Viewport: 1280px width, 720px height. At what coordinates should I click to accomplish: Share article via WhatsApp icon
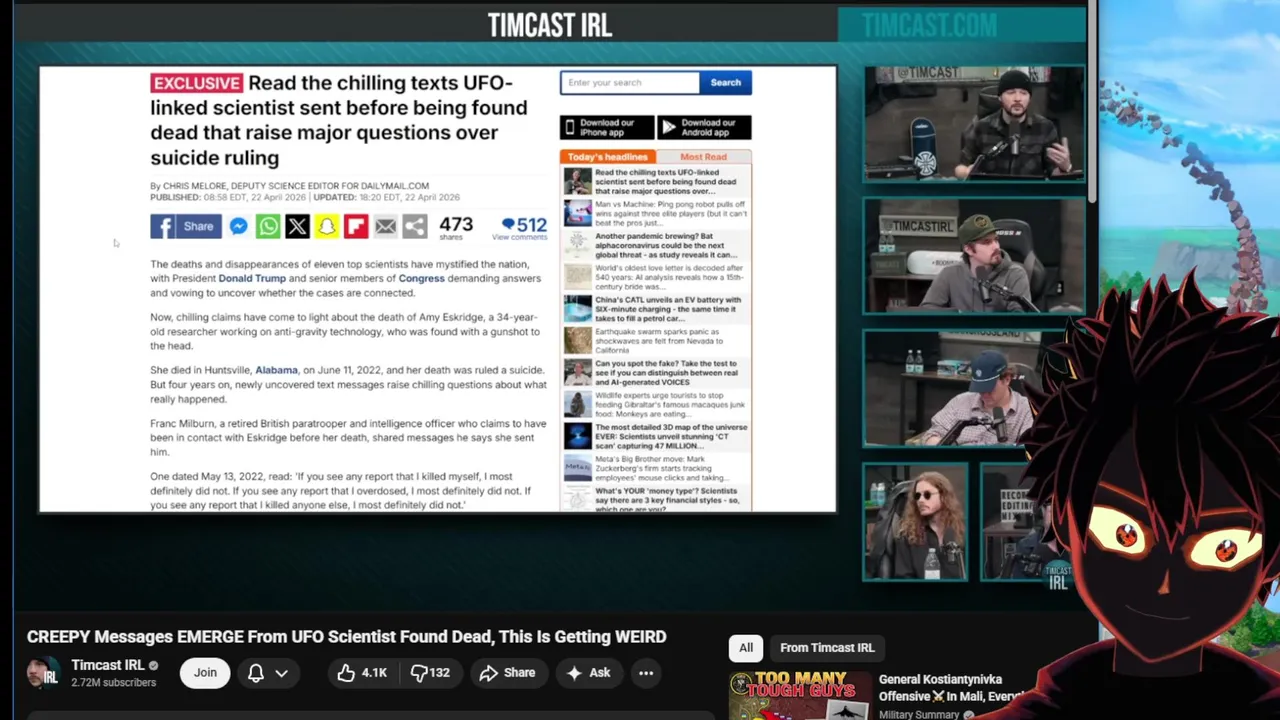click(268, 226)
